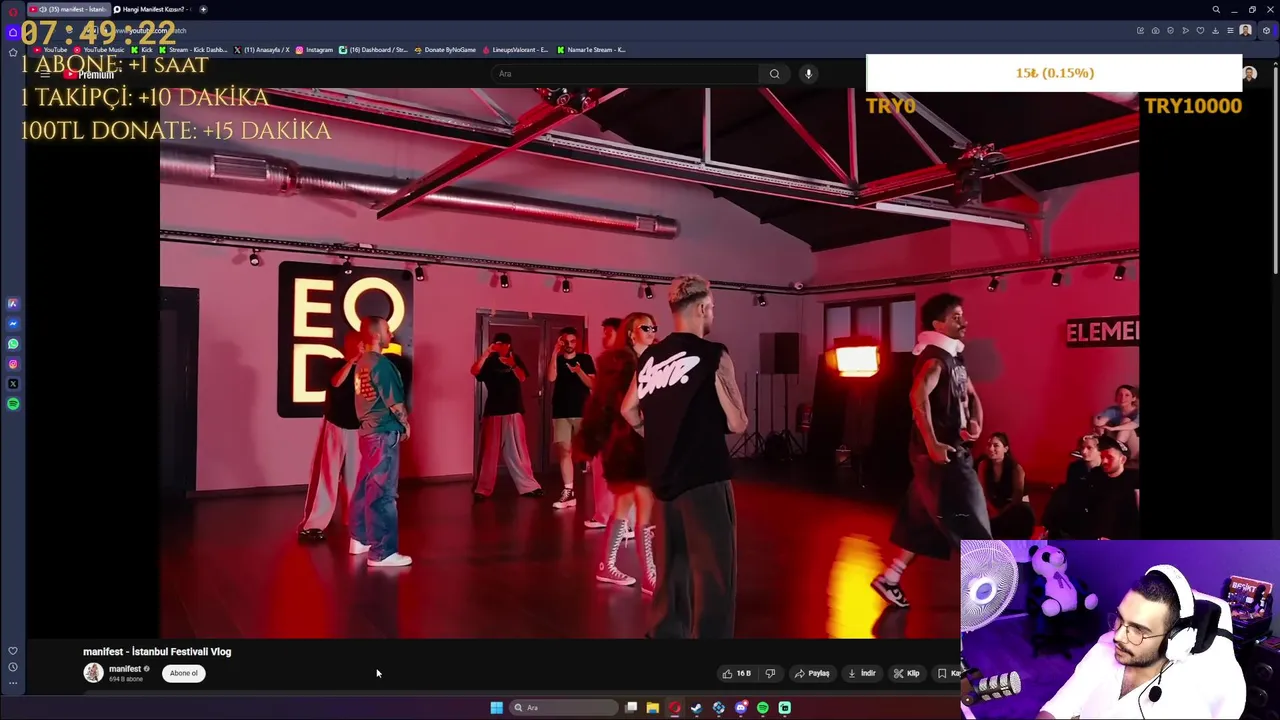Open sidebar X (Twitter) icon
The height and width of the screenshot is (720, 1280).
(13, 384)
